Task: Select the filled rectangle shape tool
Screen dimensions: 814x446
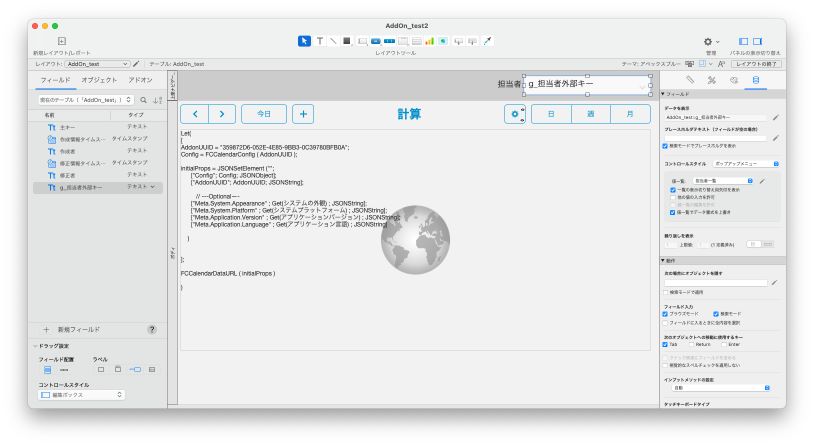Action: coord(346,41)
